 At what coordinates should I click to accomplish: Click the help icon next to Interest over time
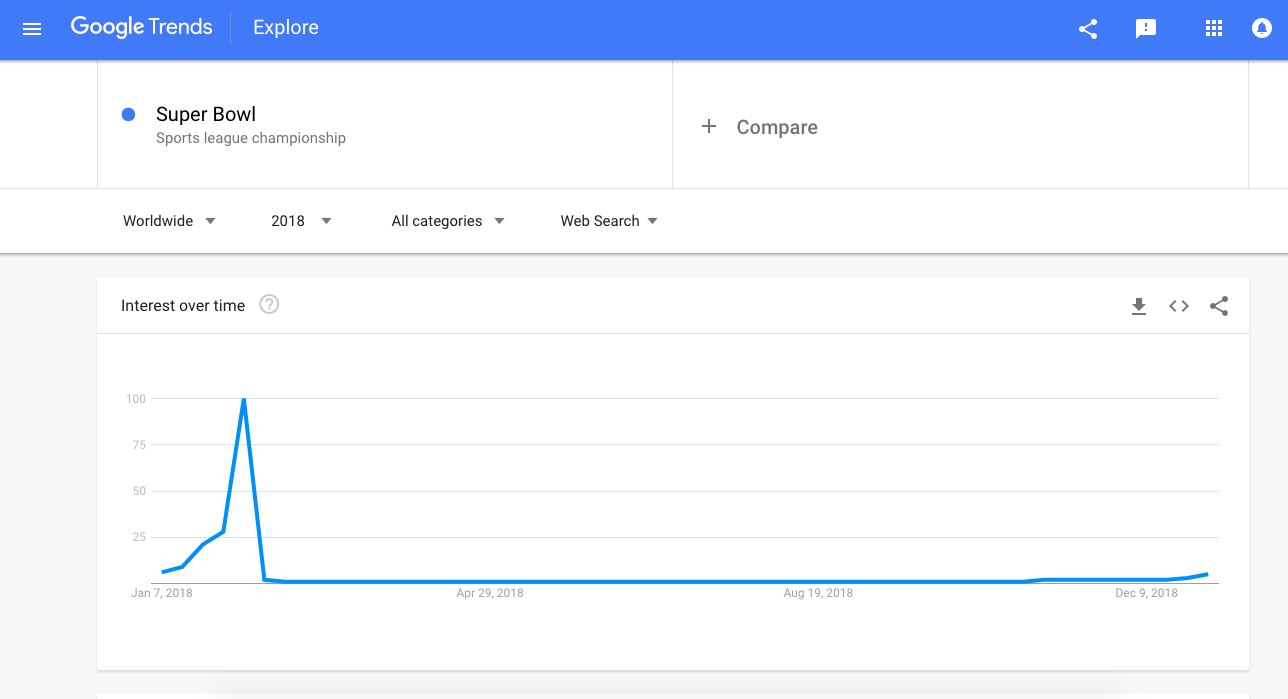coord(268,304)
